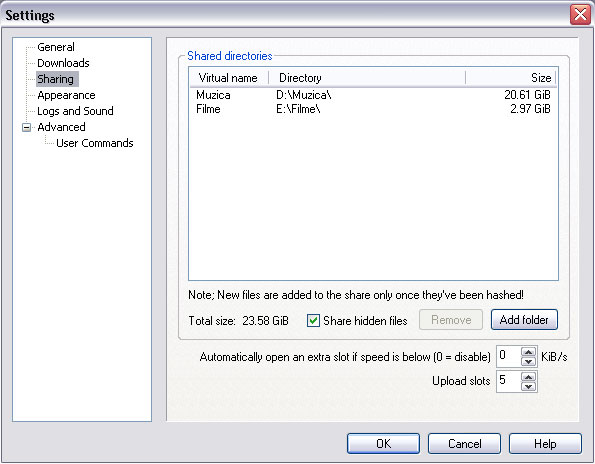Select the Advanced tree item
The width and height of the screenshot is (595, 464).
click(x=61, y=127)
